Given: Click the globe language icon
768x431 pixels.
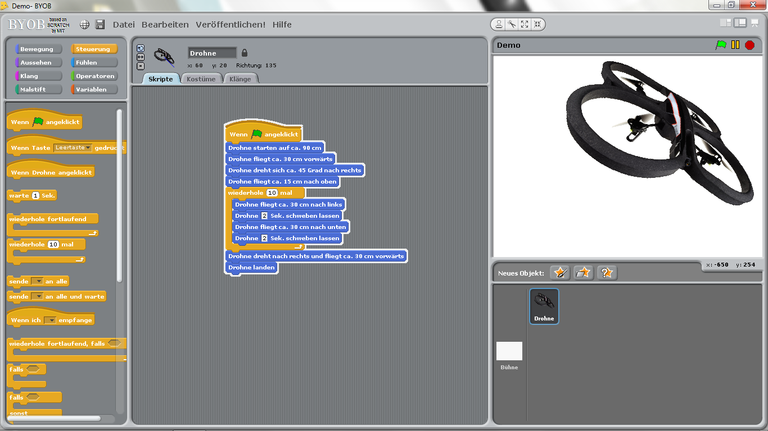Looking at the screenshot, I should point(84,24).
